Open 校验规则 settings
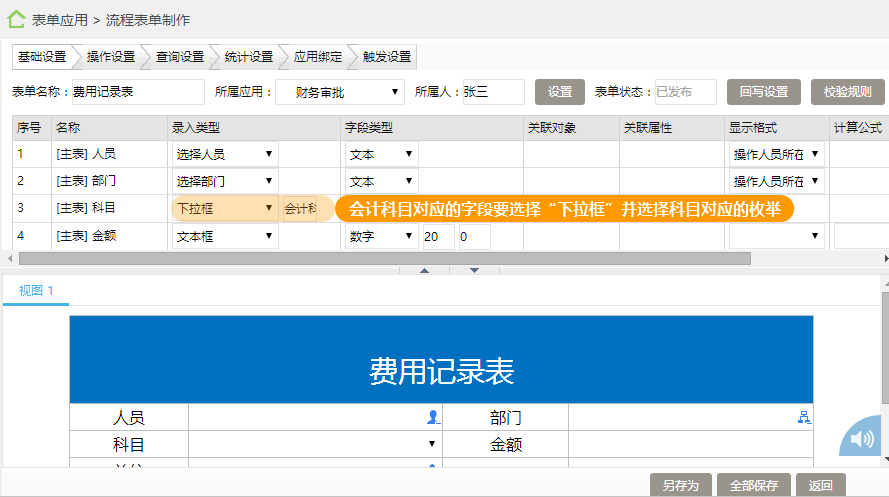The height and width of the screenshot is (497, 889). (847, 92)
